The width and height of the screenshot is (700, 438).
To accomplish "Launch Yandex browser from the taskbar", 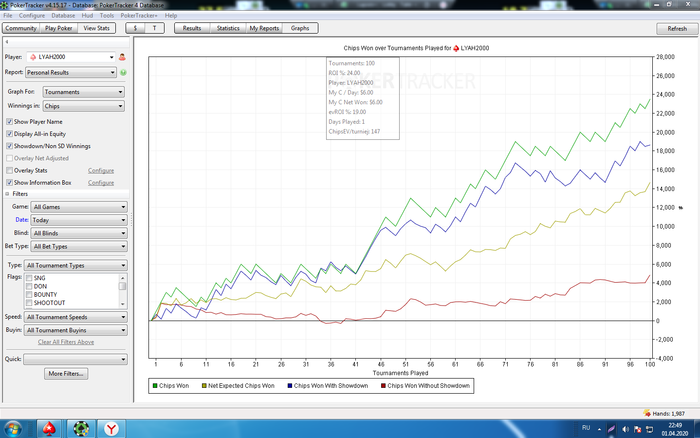I will tap(113, 428).
